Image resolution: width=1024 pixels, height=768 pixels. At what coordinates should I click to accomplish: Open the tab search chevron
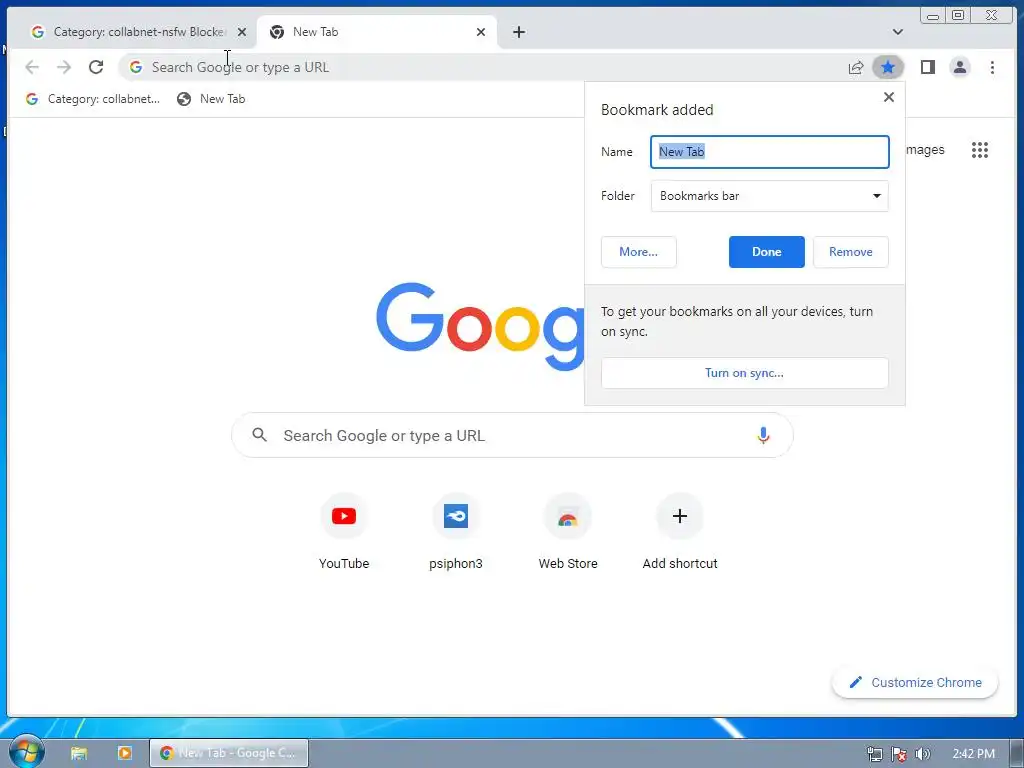898,32
